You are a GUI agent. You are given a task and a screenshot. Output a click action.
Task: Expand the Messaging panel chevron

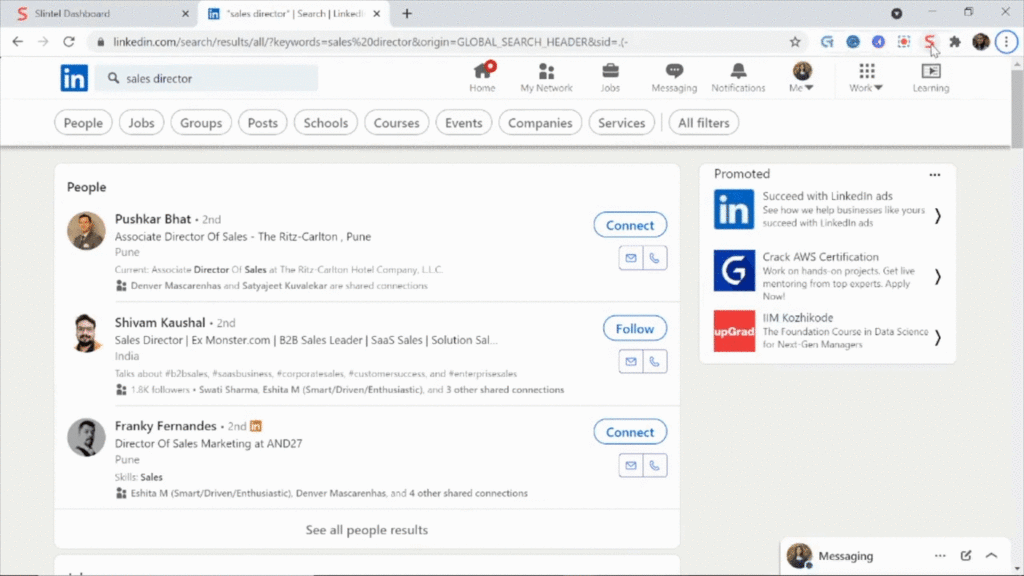(991, 556)
